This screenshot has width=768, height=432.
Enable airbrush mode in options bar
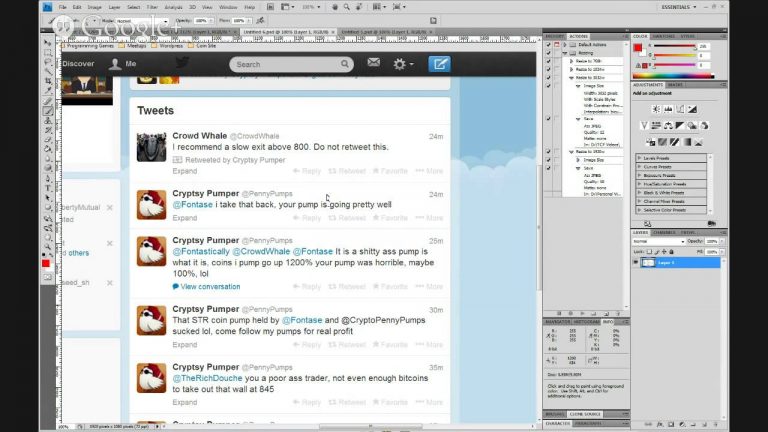point(260,21)
